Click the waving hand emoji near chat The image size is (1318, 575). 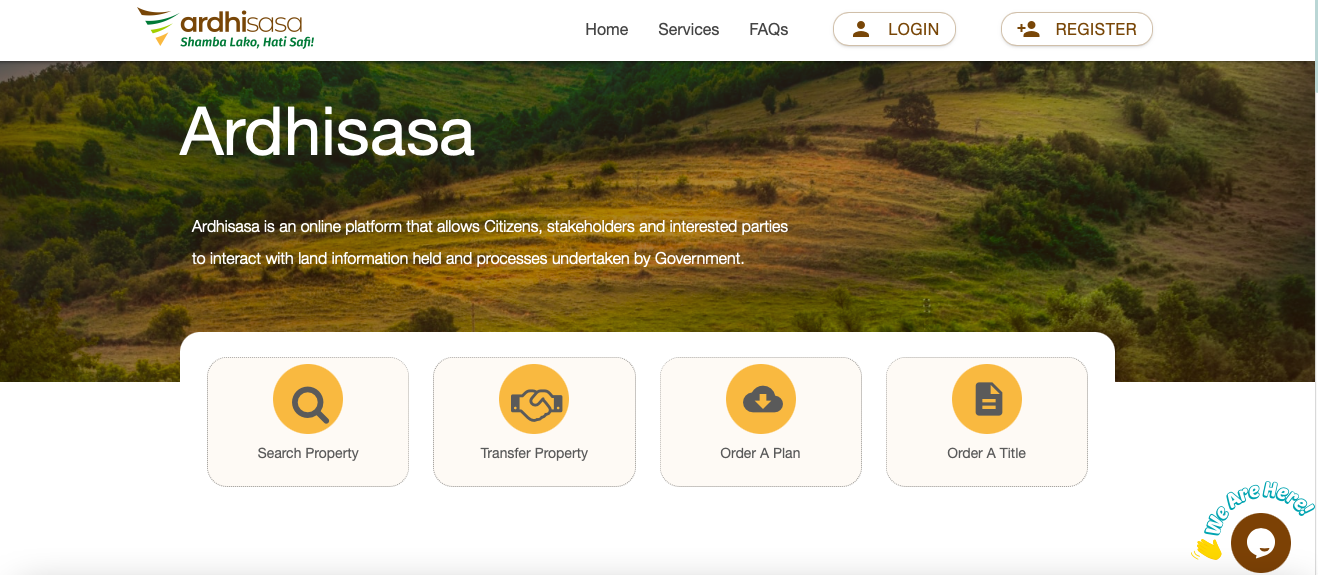pos(1207,547)
